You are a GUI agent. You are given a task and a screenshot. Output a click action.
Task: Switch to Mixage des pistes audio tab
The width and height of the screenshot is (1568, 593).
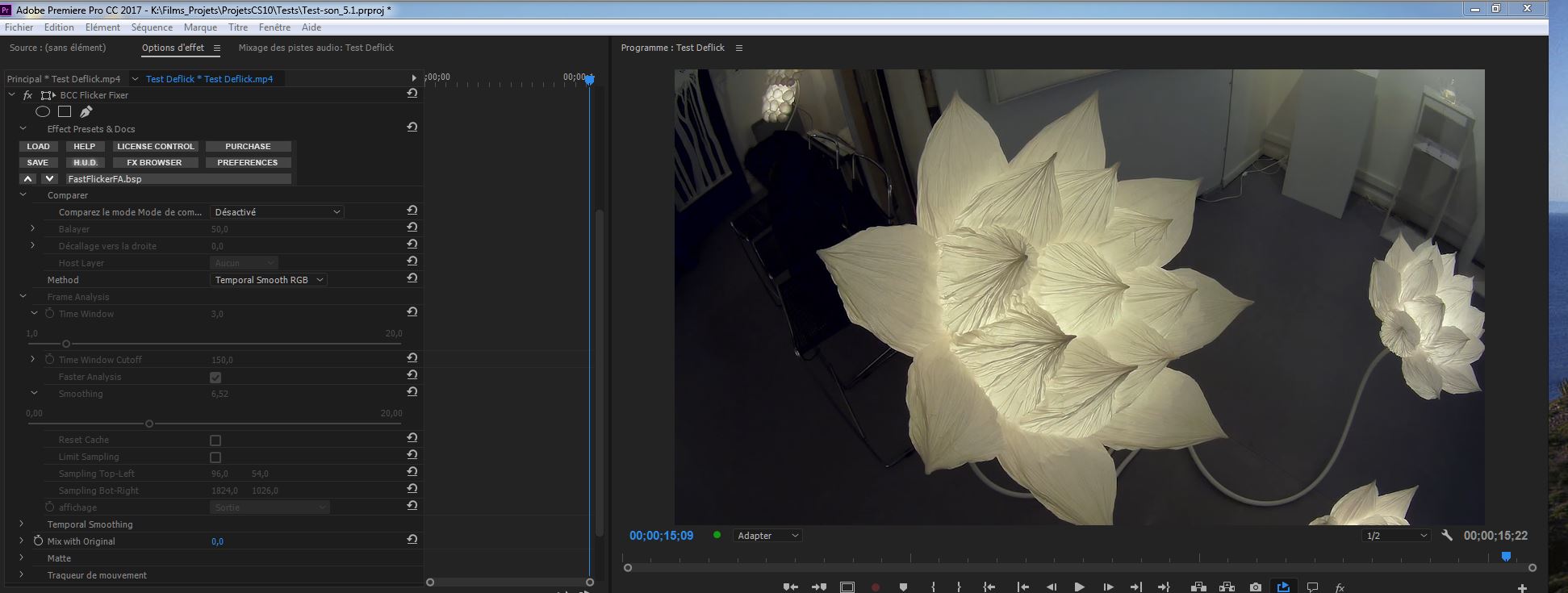(x=316, y=48)
